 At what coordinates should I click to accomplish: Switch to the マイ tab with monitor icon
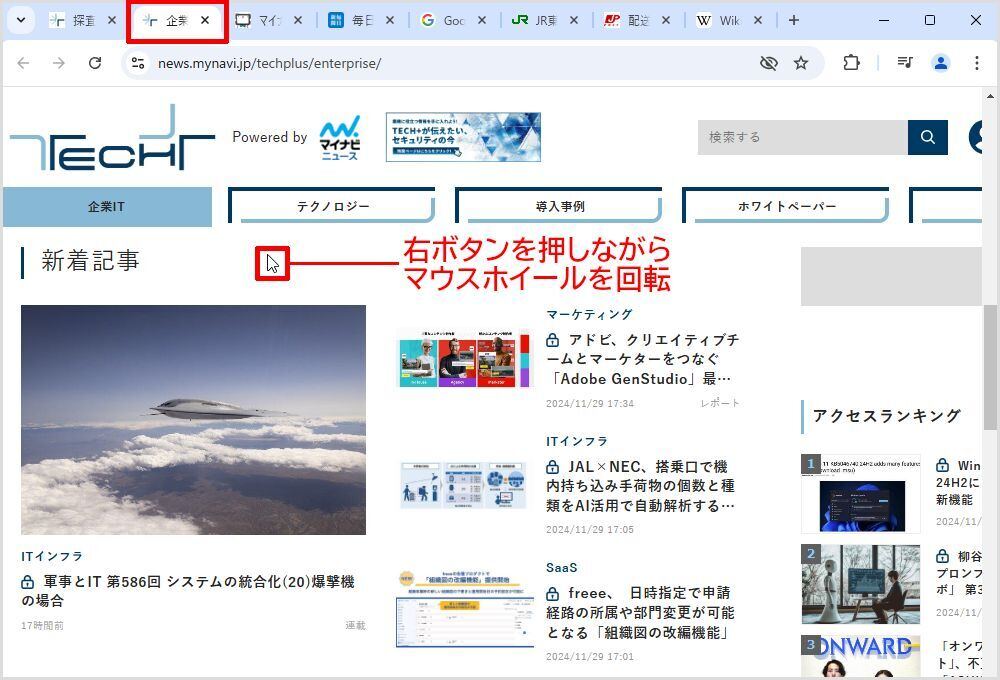click(259, 20)
